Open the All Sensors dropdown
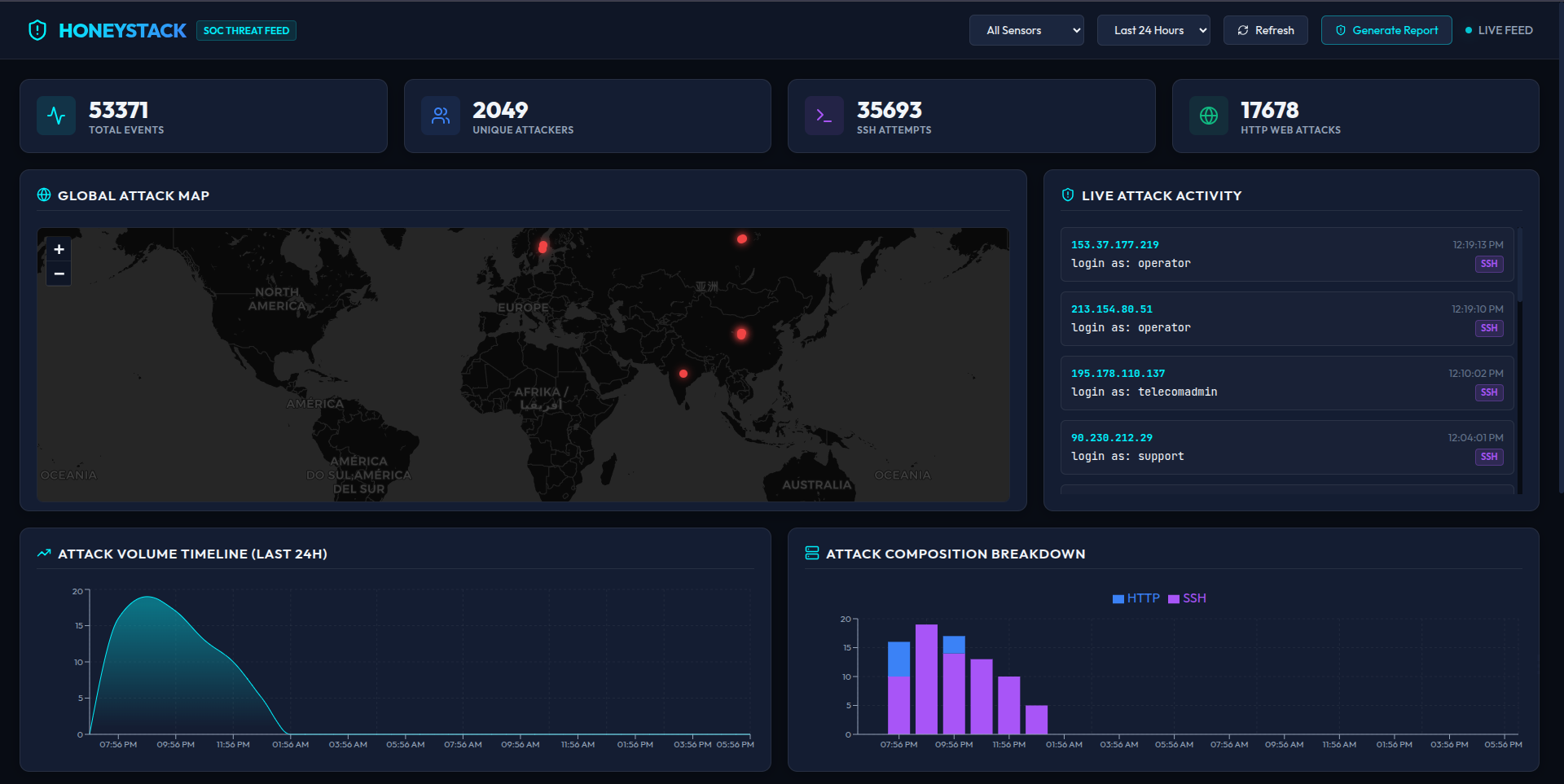The height and width of the screenshot is (784, 1564). 1026,30
